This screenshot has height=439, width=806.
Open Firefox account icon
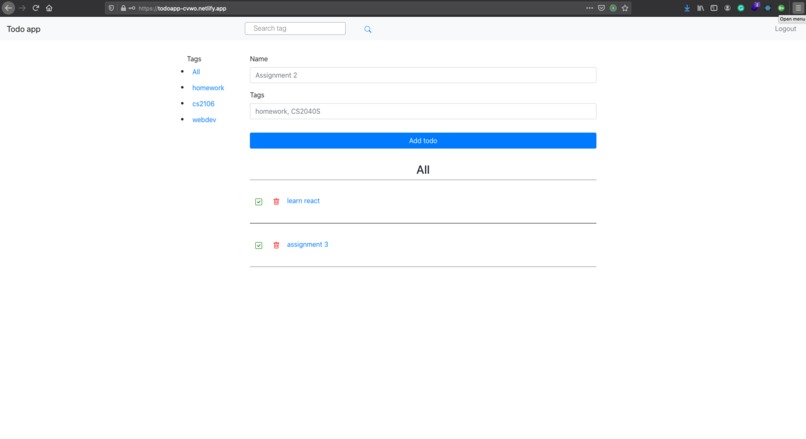tap(727, 8)
